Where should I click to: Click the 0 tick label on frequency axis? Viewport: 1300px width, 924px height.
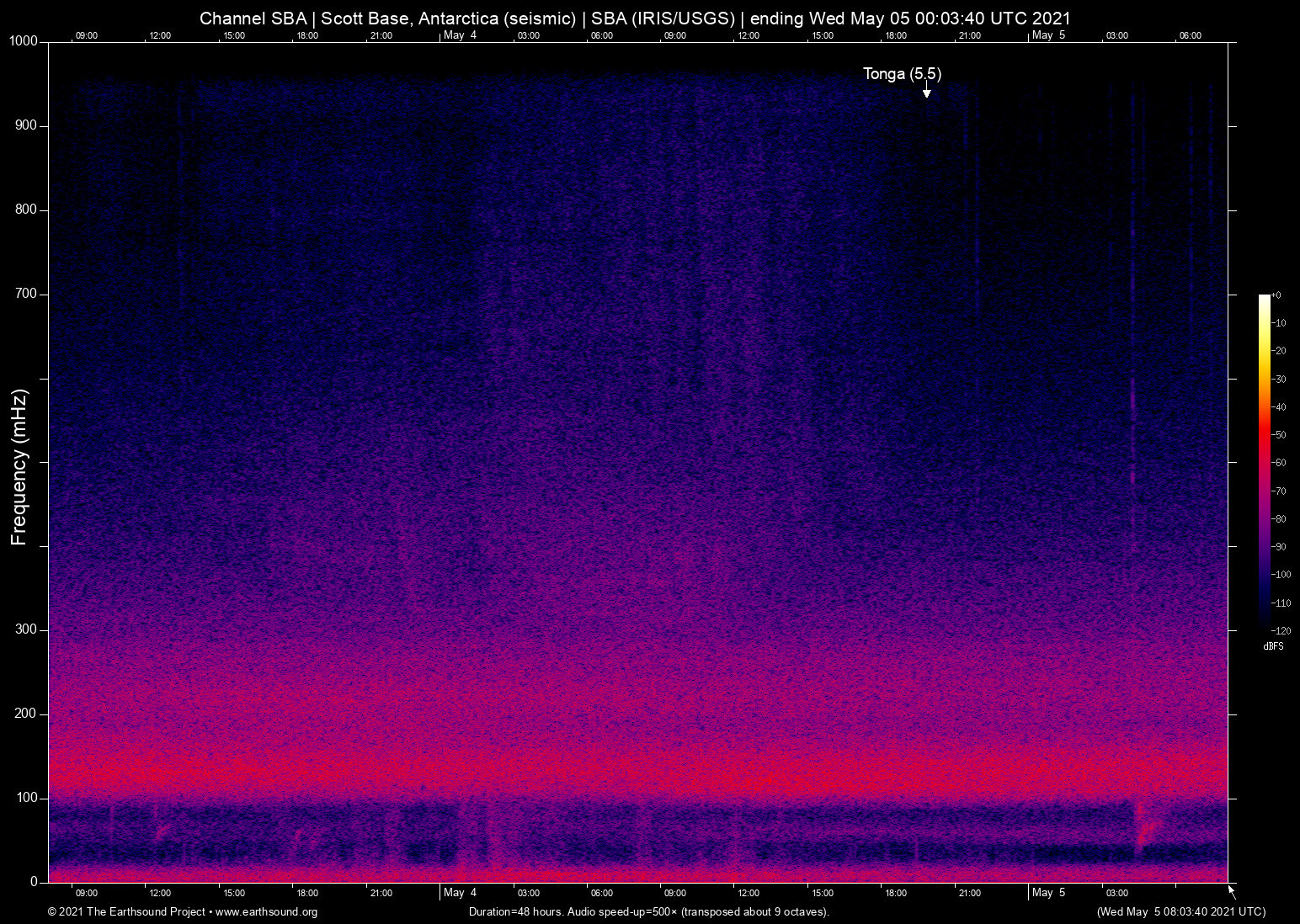click(34, 882)
